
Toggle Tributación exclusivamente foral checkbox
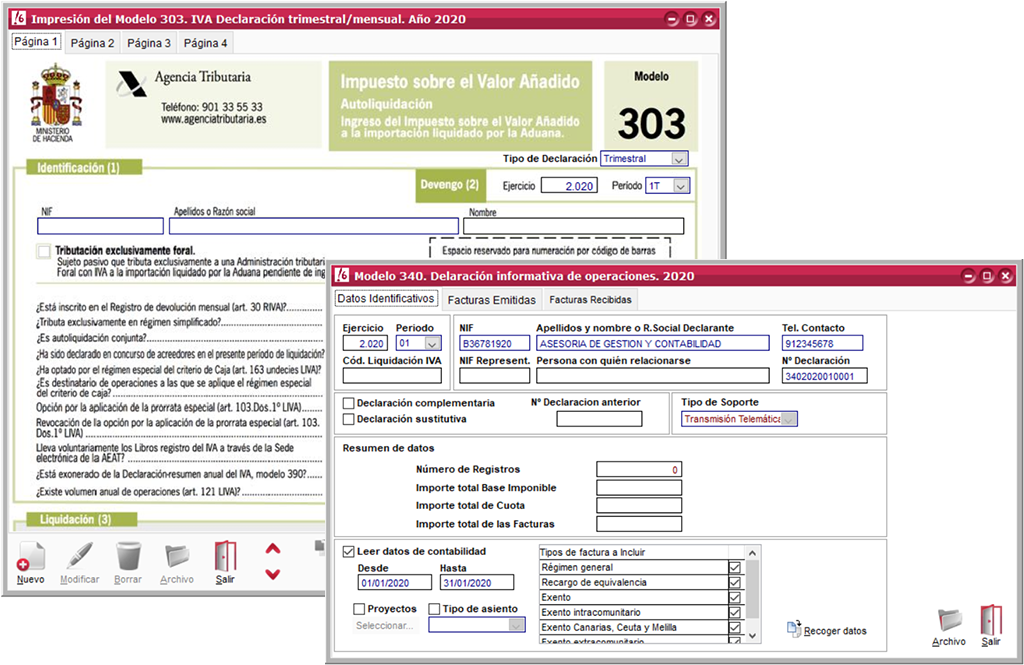pyautogui.click(x=44, y=251)
